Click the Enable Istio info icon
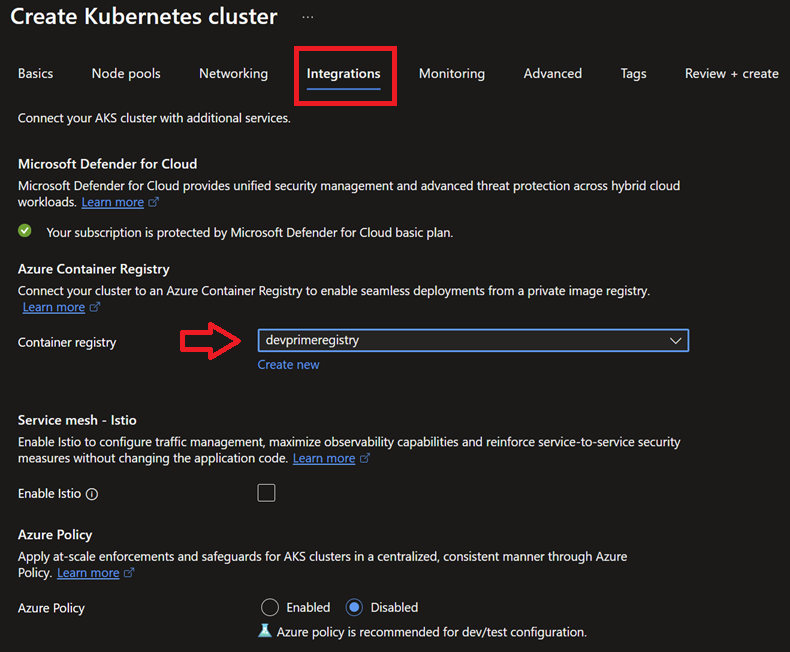This screenshot has width=790, height=652. point(92,494)
